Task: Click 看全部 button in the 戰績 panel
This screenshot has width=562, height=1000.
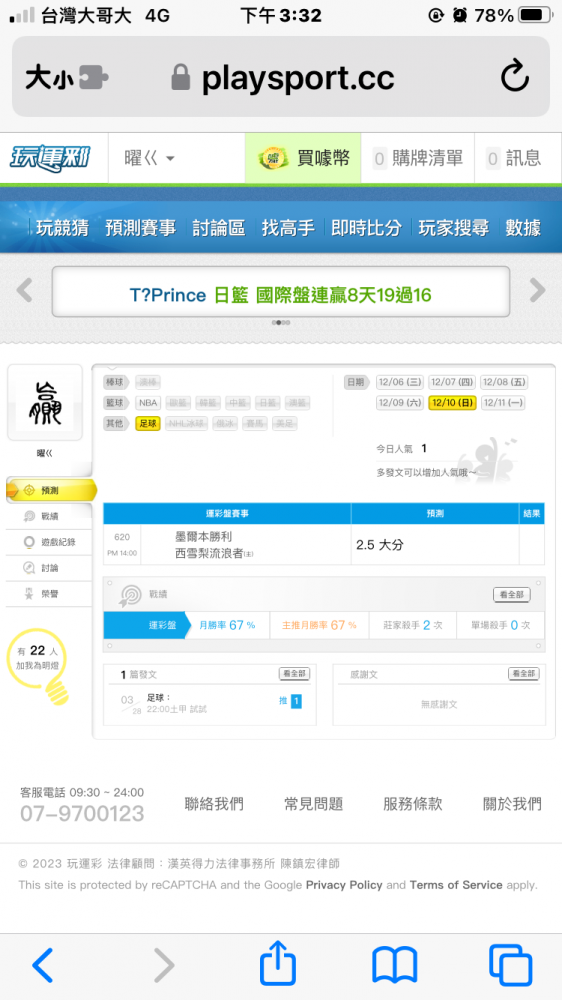Action: click(512, 594)
